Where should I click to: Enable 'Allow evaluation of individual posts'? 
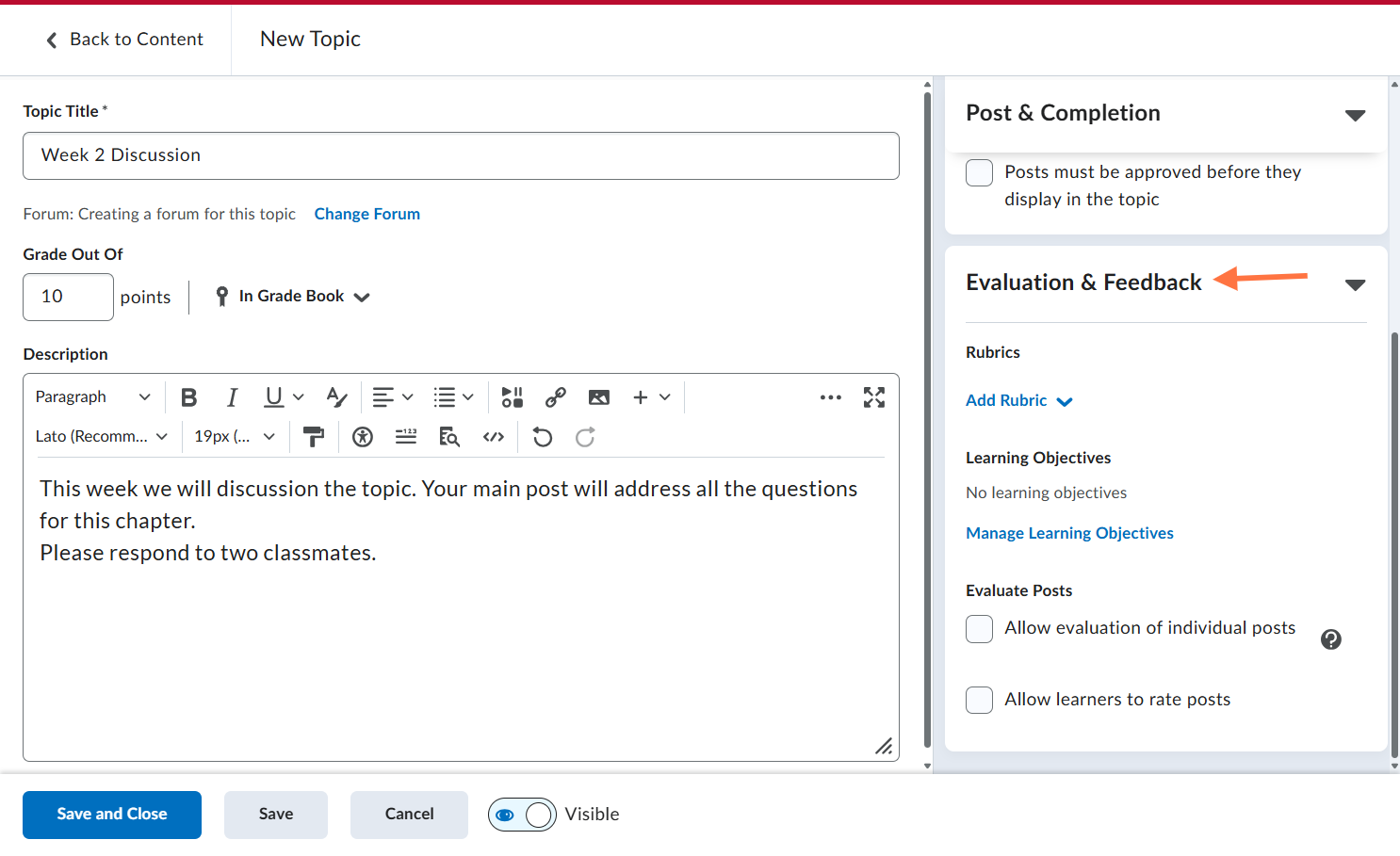click(980, 629)
